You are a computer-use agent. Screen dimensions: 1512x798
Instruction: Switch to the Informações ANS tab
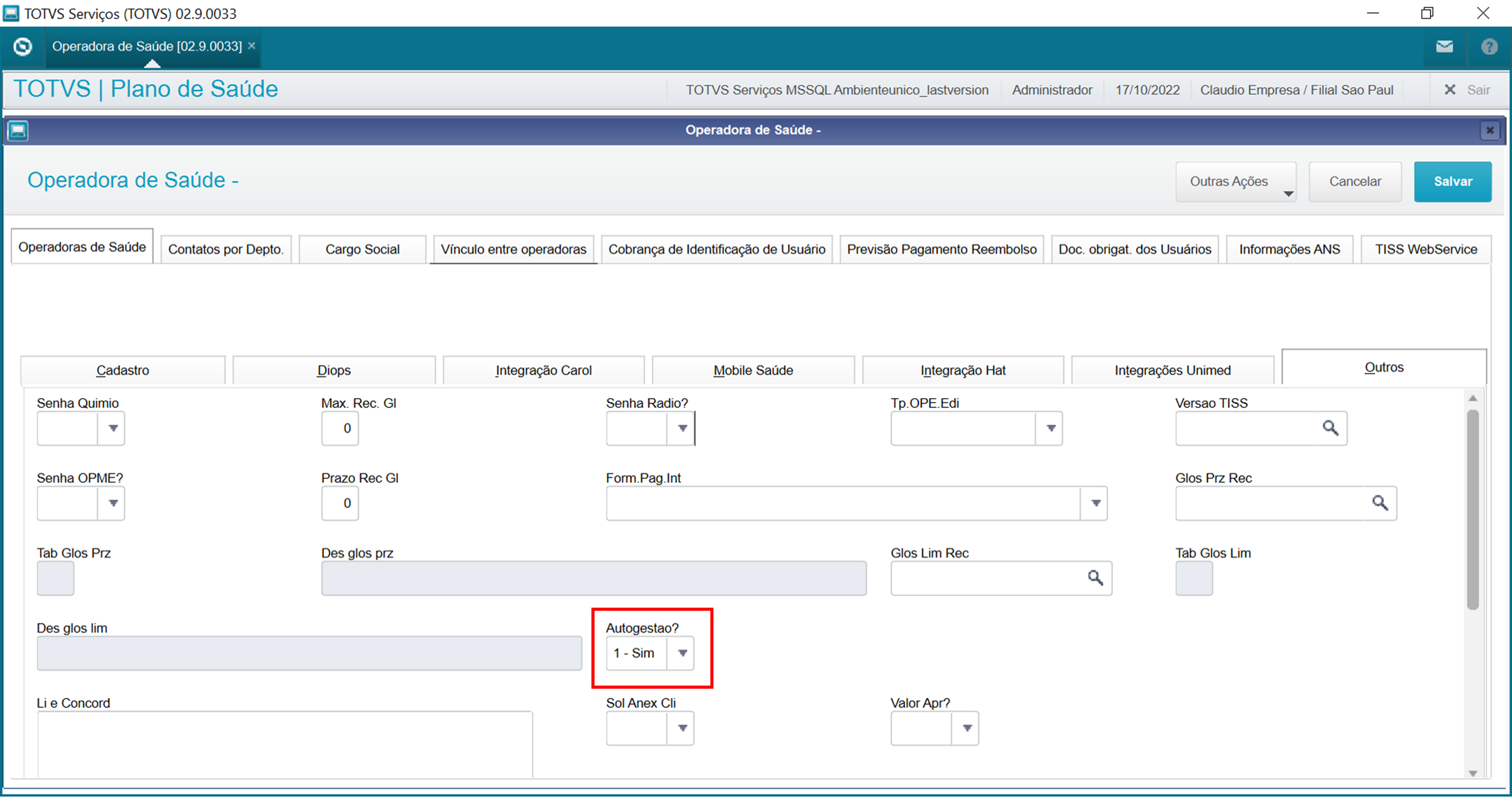tap(1289, 249)
